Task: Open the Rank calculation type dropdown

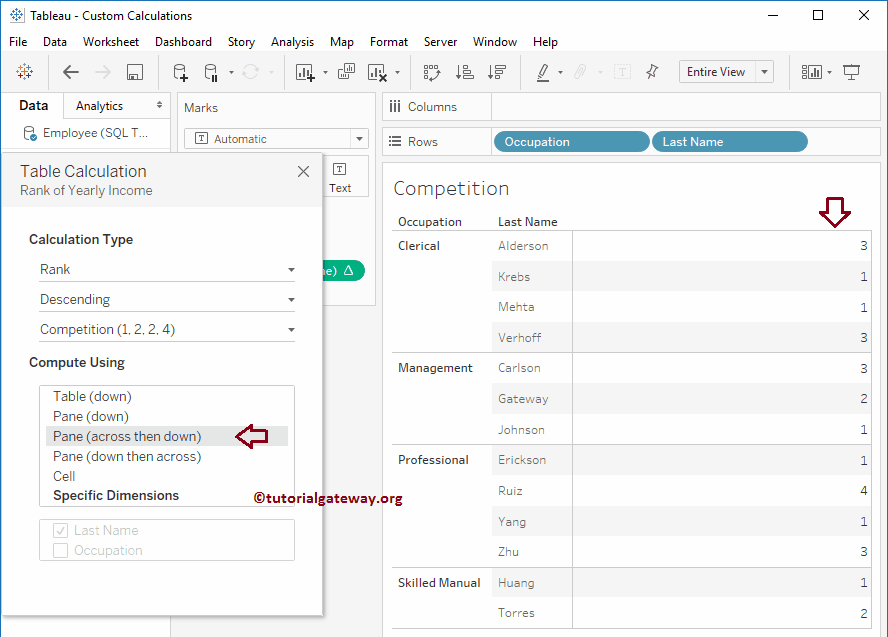Action: point(167,270)
